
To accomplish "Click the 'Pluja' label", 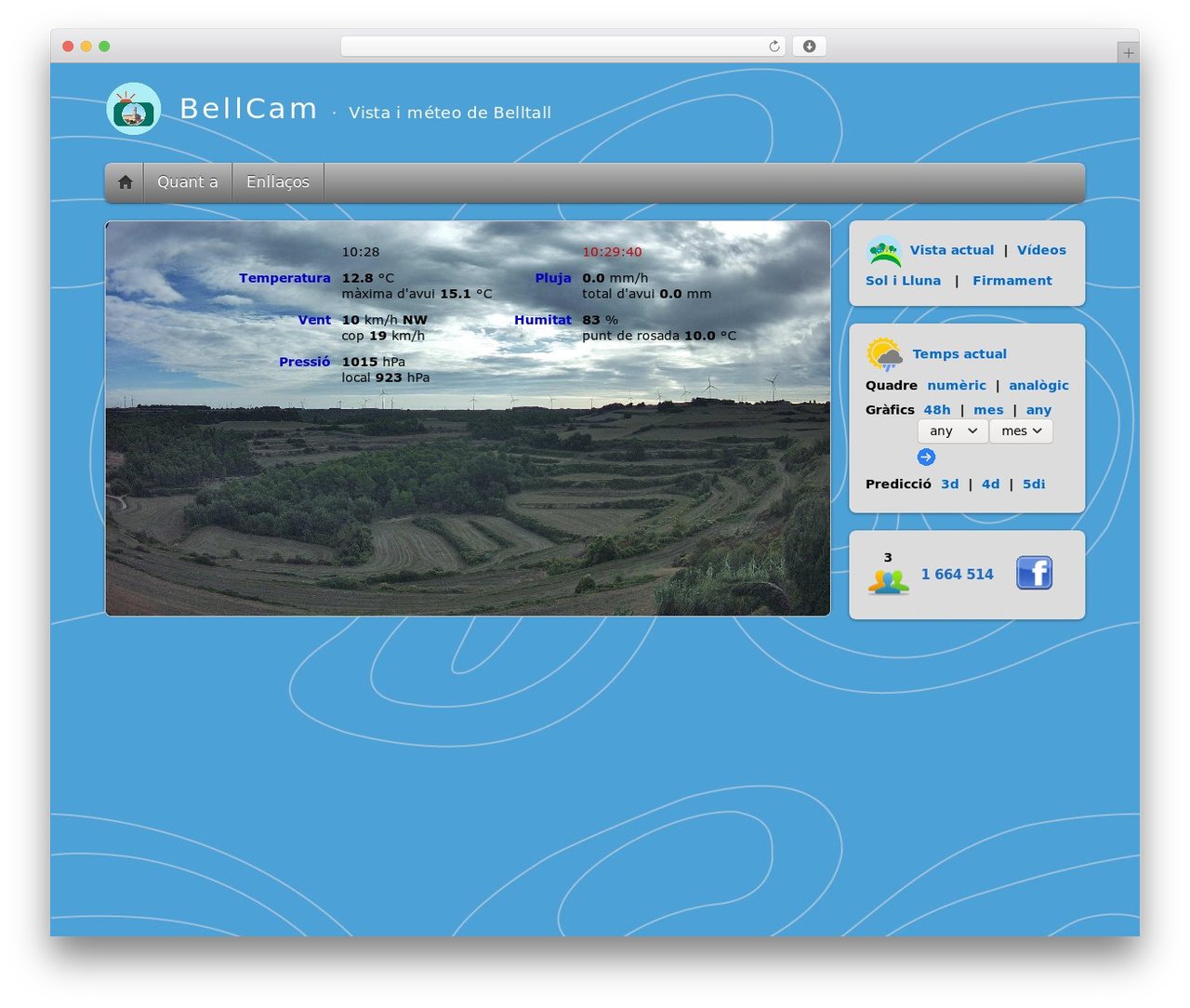I will click(553, 278).
